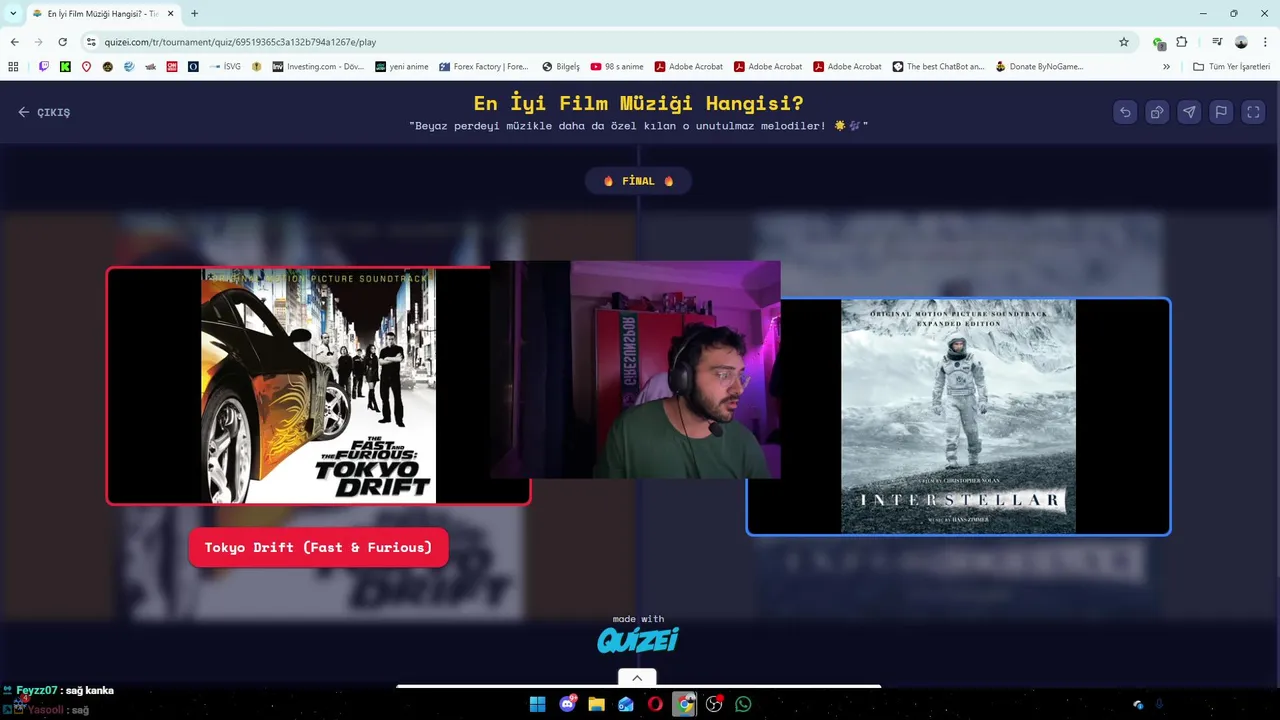
Task: Click the paper plane share icon
Action: (1189, 112)
